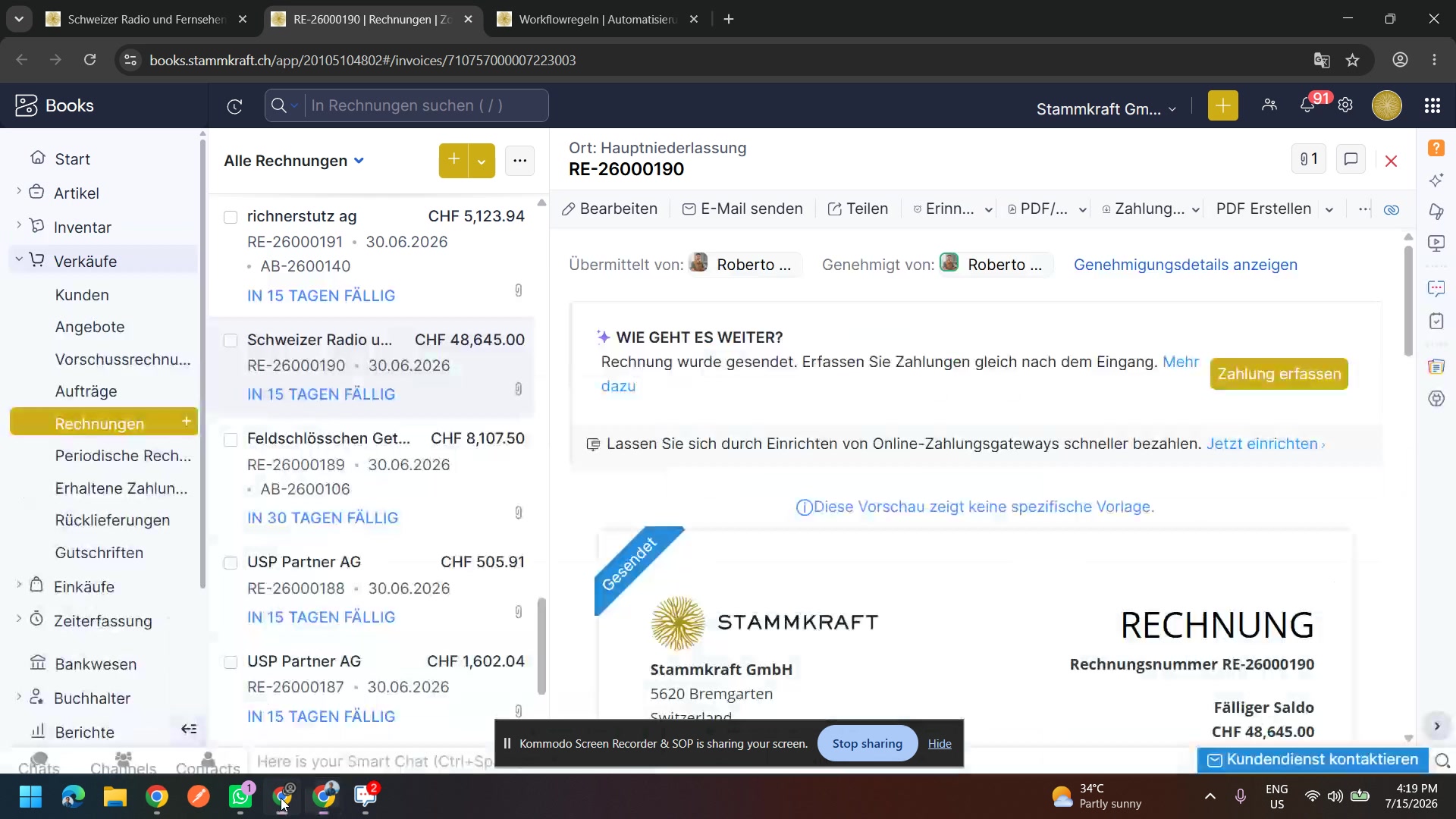Close the RE-26000190 invoice detail
The width and height of the screenshot is (1456, 819).
pos(1392,161)
